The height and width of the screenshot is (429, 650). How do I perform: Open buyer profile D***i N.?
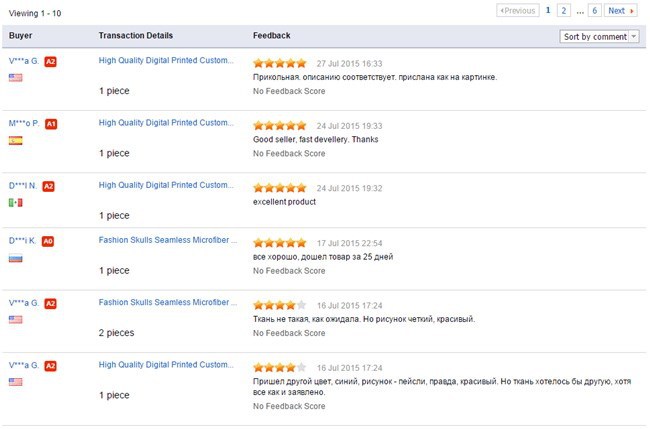click(x=23, y=186)
